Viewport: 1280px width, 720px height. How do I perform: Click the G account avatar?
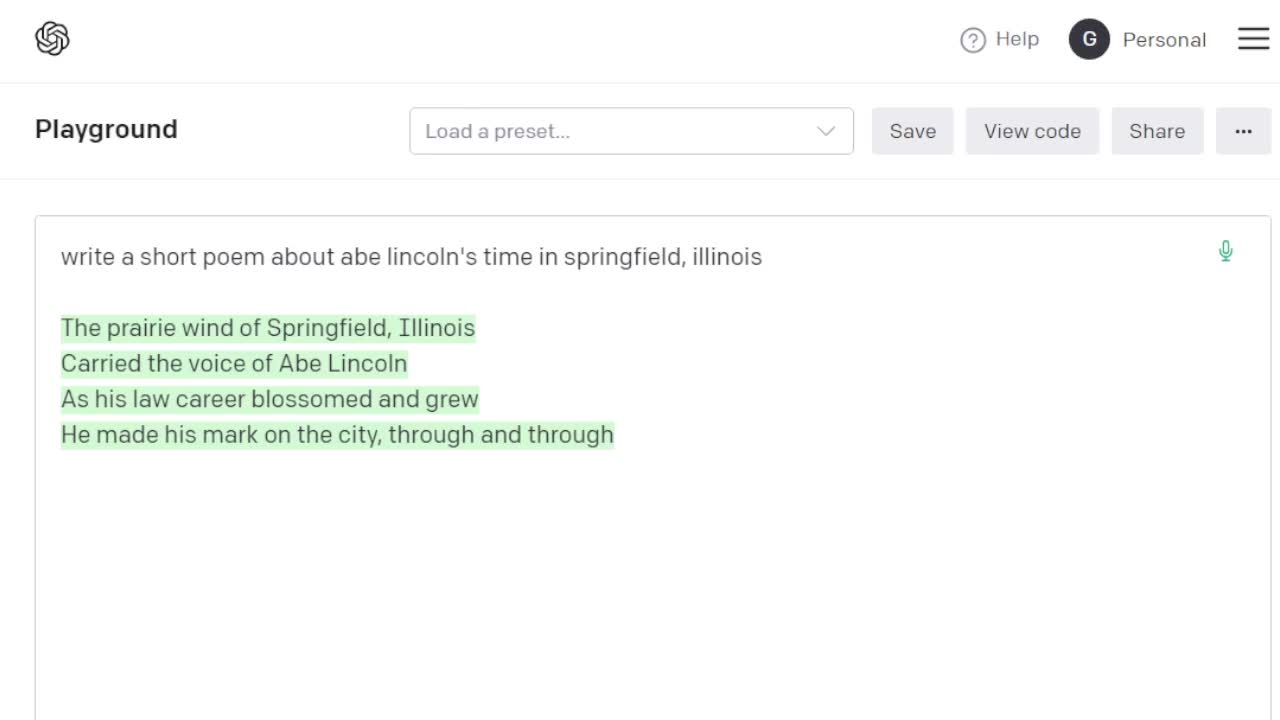click(1089, 39)
